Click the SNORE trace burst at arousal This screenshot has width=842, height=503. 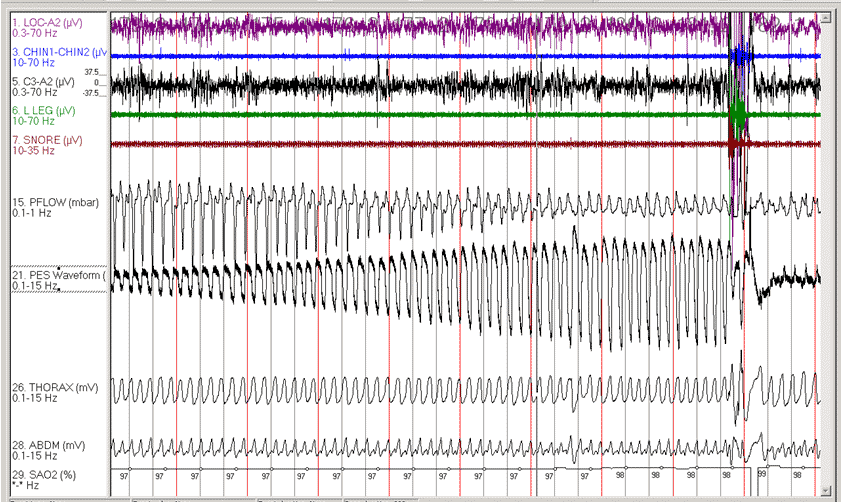coord(737,145)
